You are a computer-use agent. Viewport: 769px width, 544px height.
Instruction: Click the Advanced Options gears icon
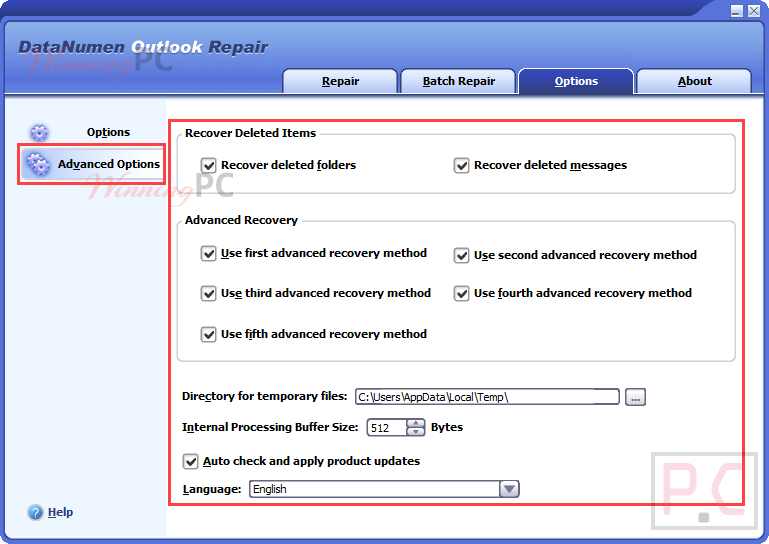tap(38, 164)
